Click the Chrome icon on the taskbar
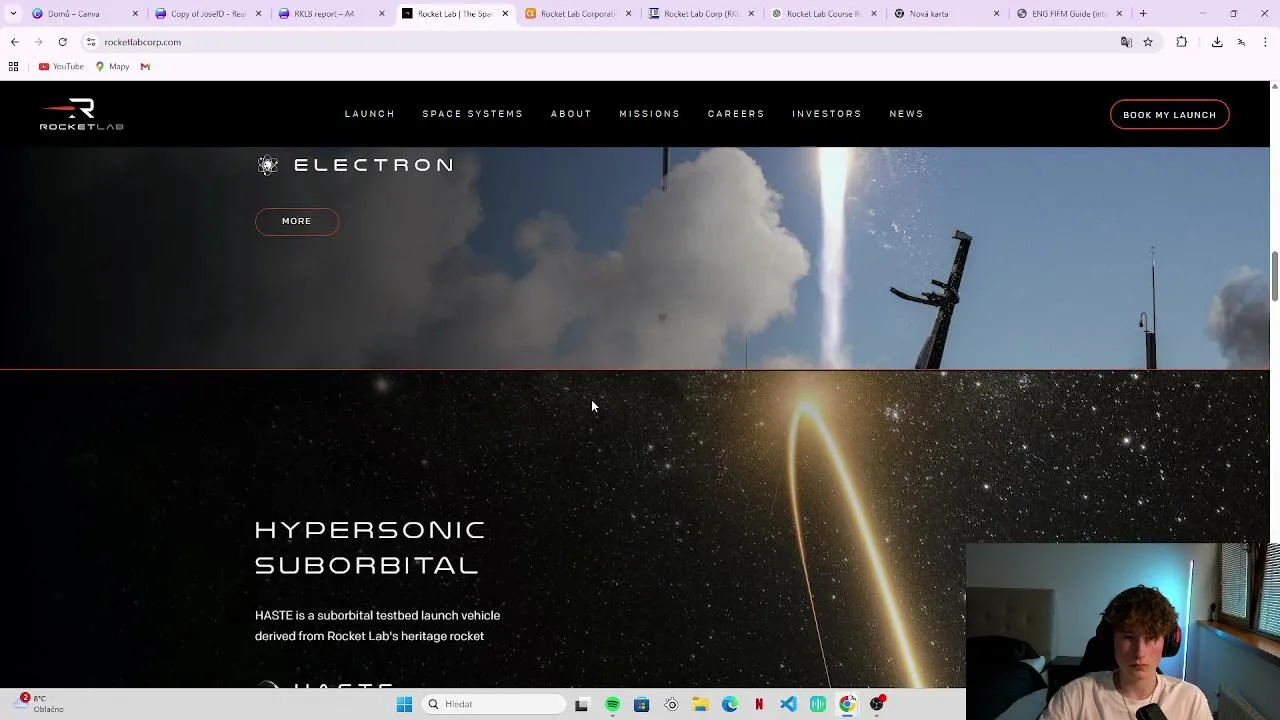This screenshot has height=720, width=1280. coord(848,704)
